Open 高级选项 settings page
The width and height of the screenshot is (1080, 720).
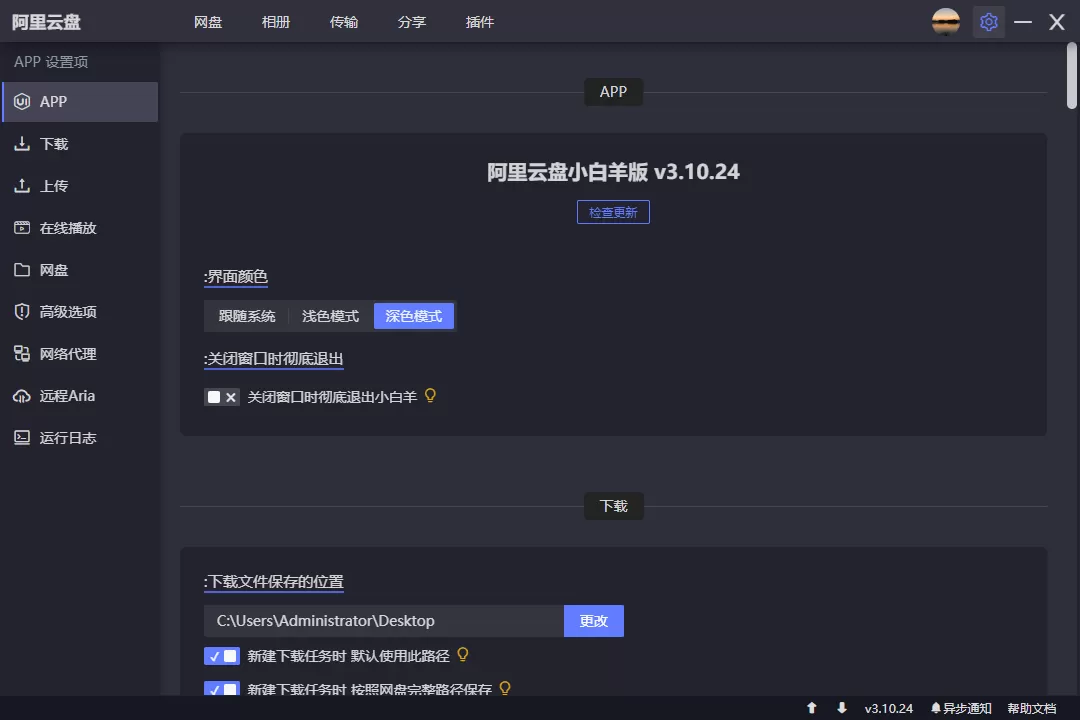pos(67,311)
